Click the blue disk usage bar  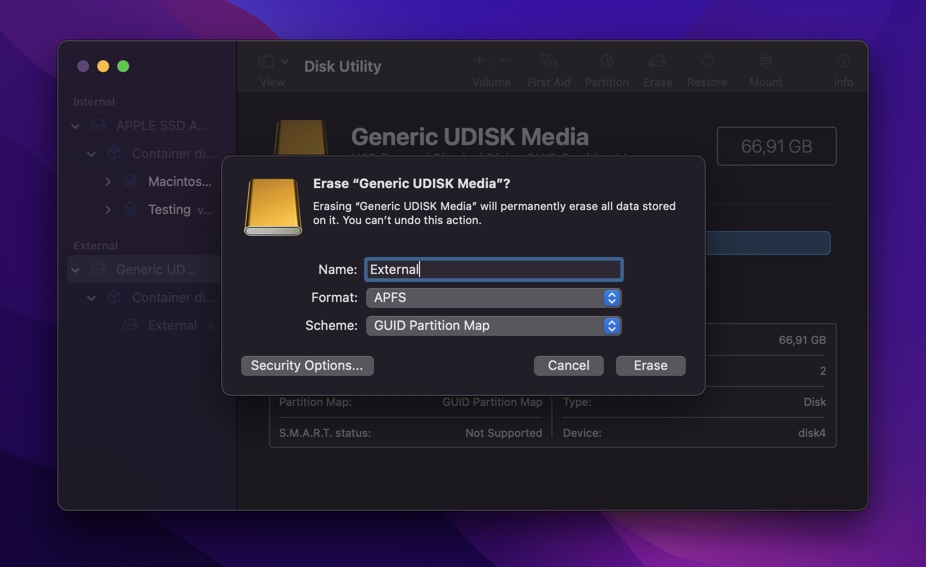(x=768, y=243)
